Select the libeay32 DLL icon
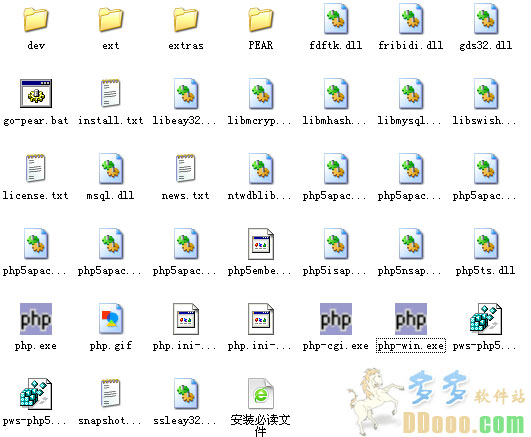This screenshot has width=531, height=437. click(x=186, y=94)
